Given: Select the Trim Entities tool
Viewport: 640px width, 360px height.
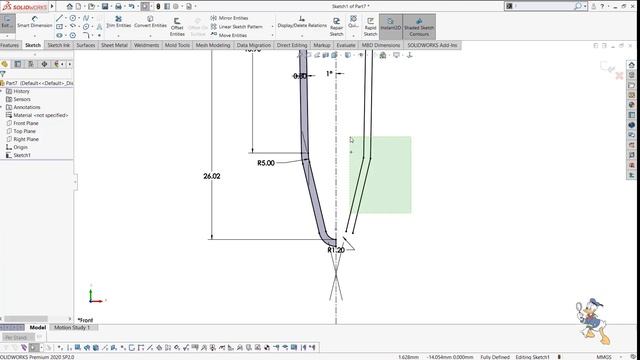Looking at the screenshot, I should pyautogui.click(x=118, y=22).
